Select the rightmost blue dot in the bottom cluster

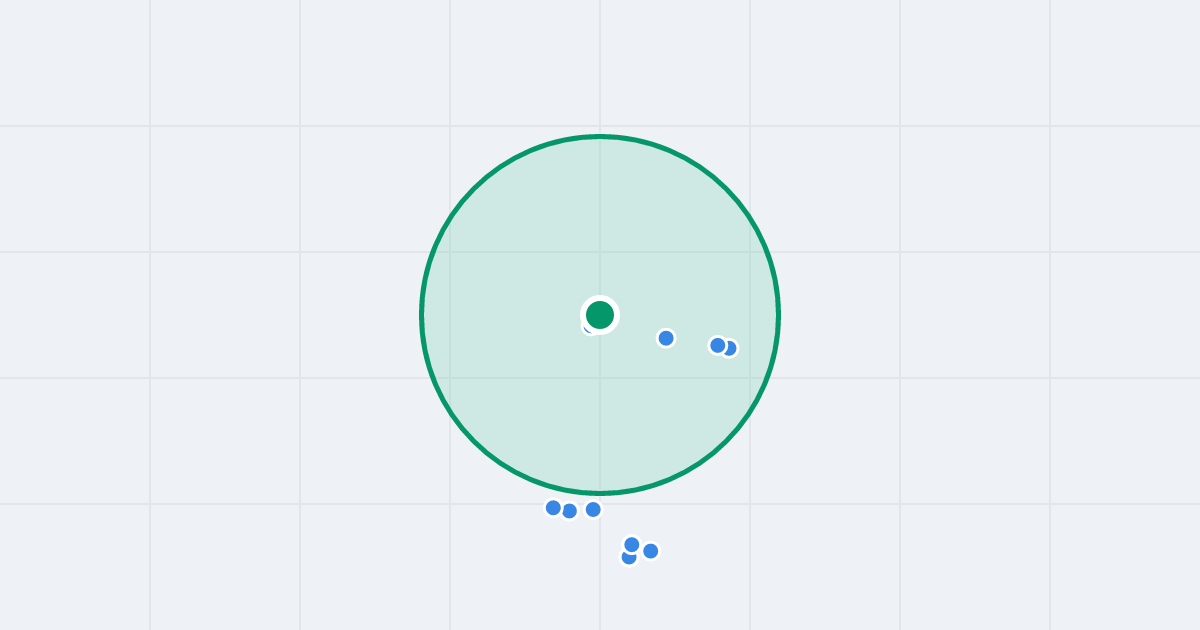650,551
